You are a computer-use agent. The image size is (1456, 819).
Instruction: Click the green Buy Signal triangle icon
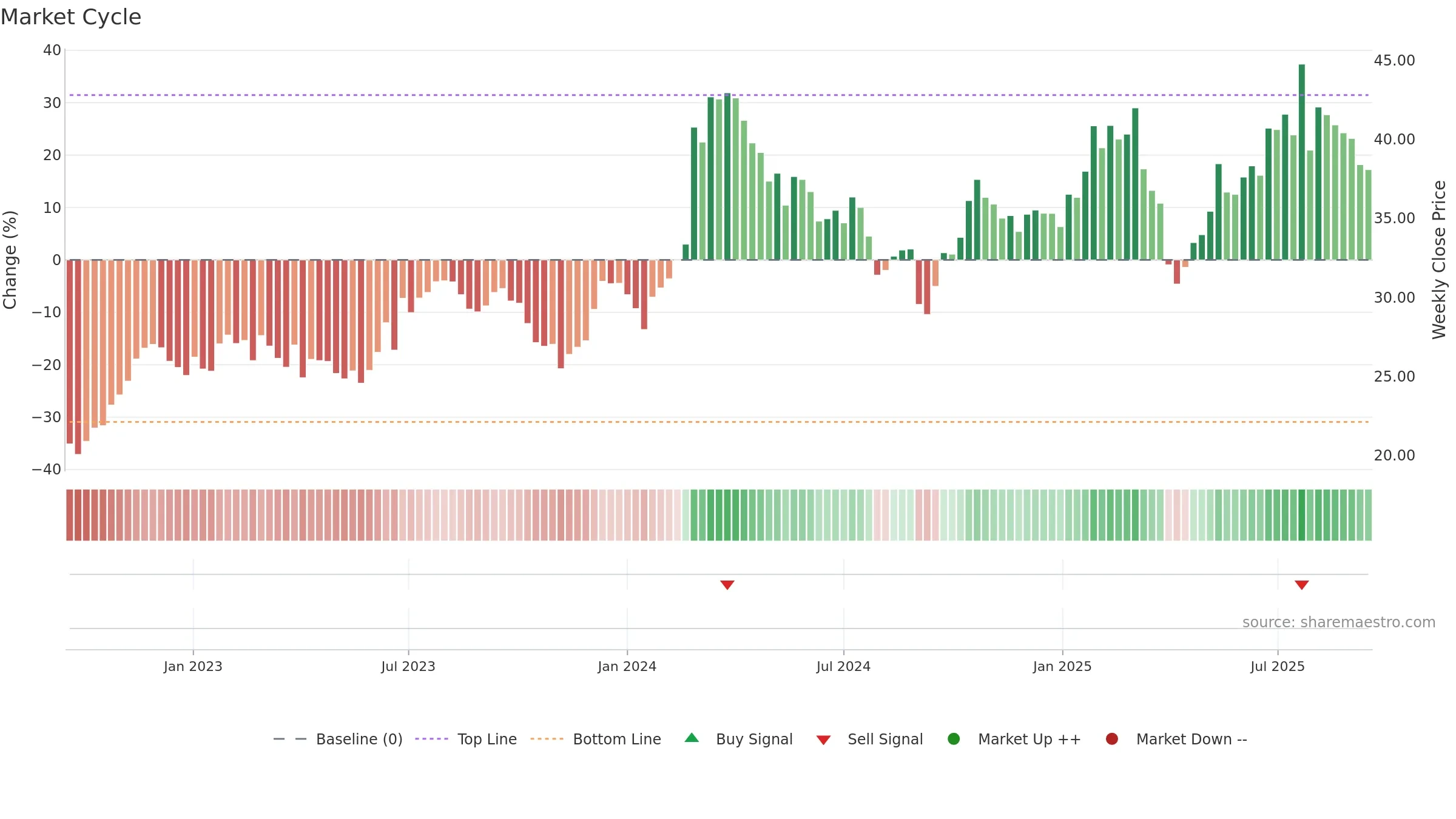coord(692,738)
